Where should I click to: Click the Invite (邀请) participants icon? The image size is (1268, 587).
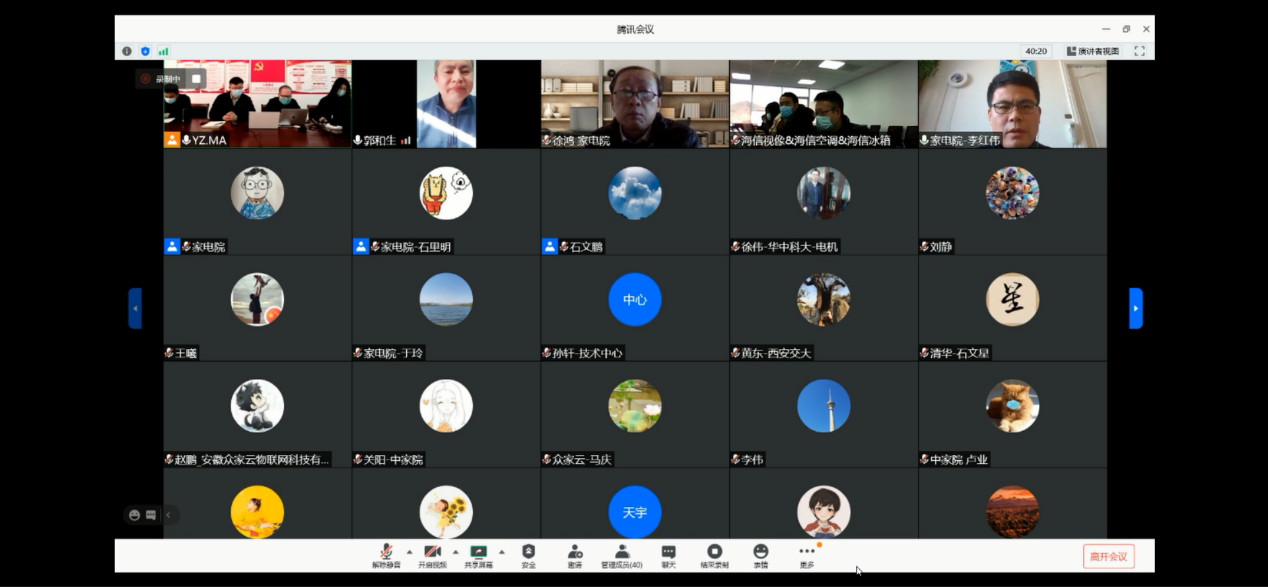tap(575, 555)
